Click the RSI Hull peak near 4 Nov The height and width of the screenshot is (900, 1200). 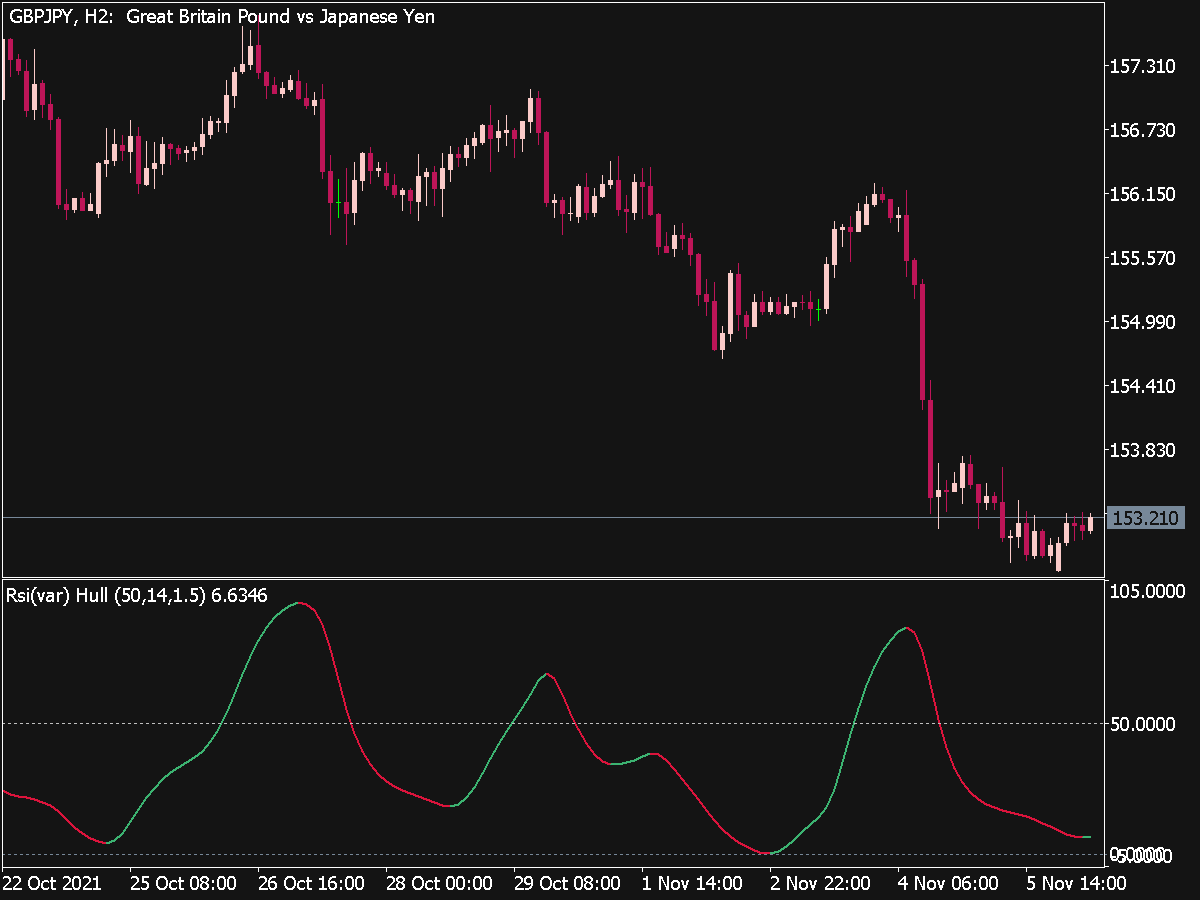coord(906,628)
